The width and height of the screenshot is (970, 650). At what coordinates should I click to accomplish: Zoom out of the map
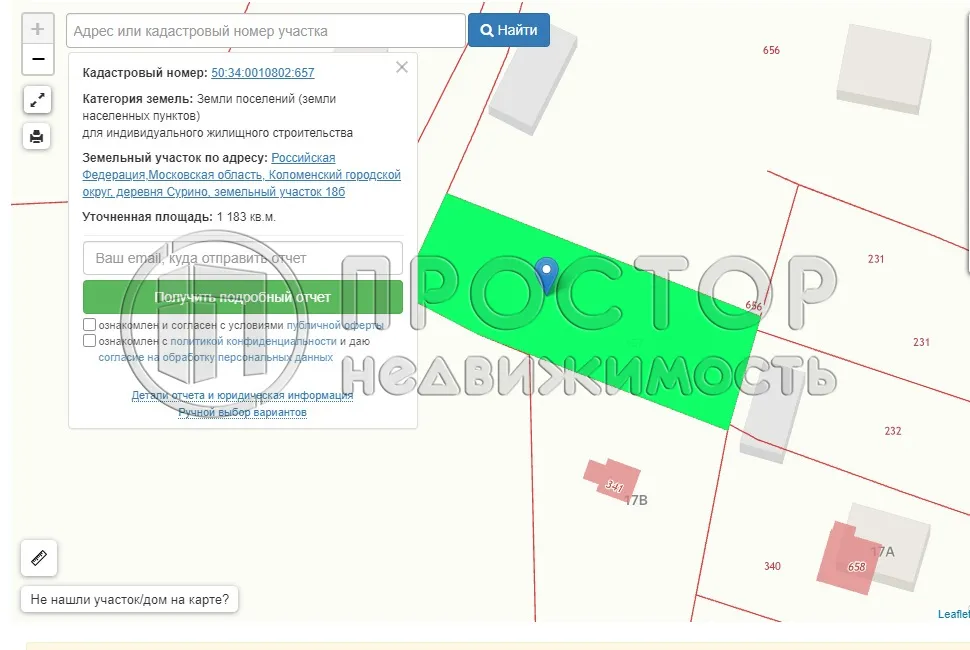click(38, 59)
